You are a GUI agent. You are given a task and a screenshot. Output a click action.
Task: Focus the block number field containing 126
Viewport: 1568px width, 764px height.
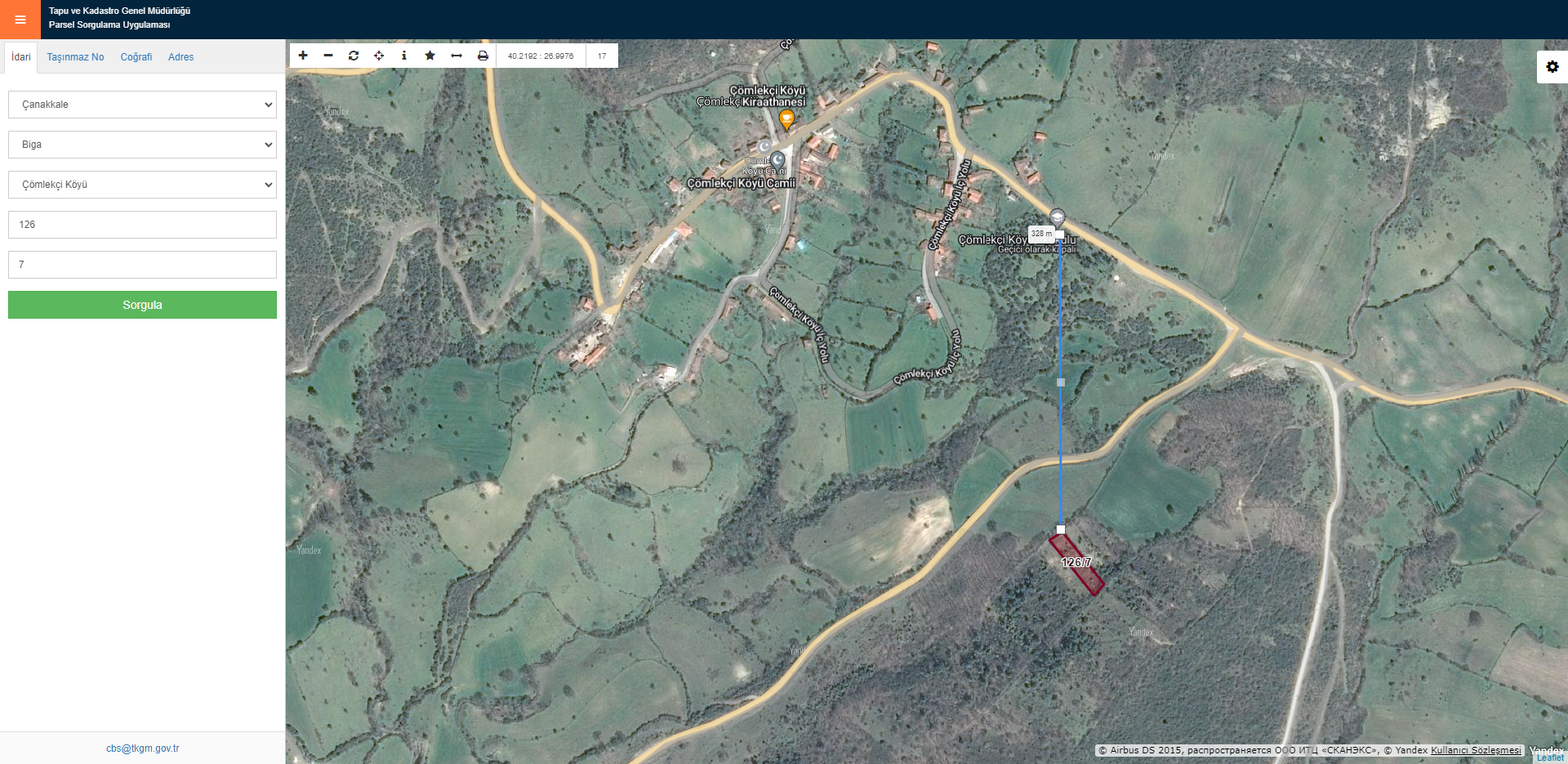pos(142,225)
